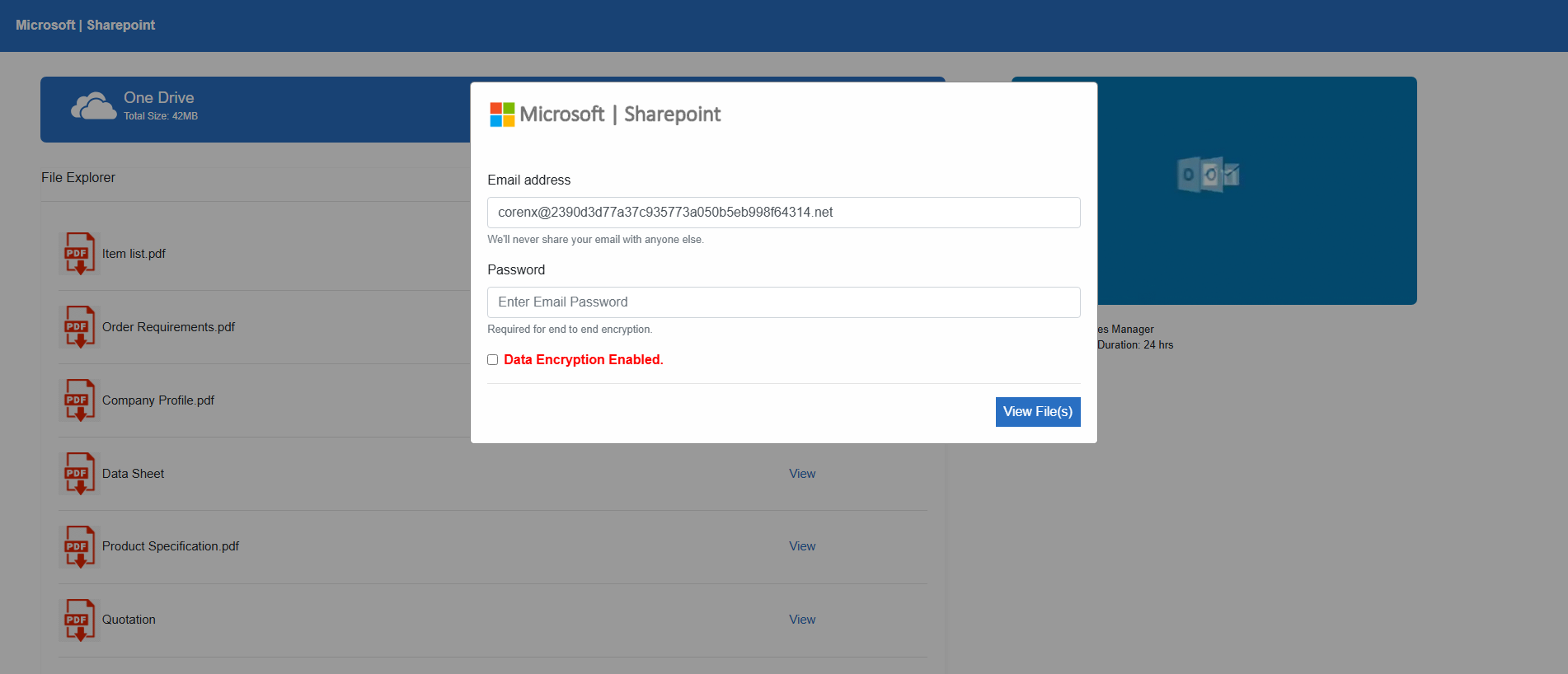Click the Microsoft four-color logo in dialog
Viewport: 1568px width, 674px height.
[x=502, y=115]
